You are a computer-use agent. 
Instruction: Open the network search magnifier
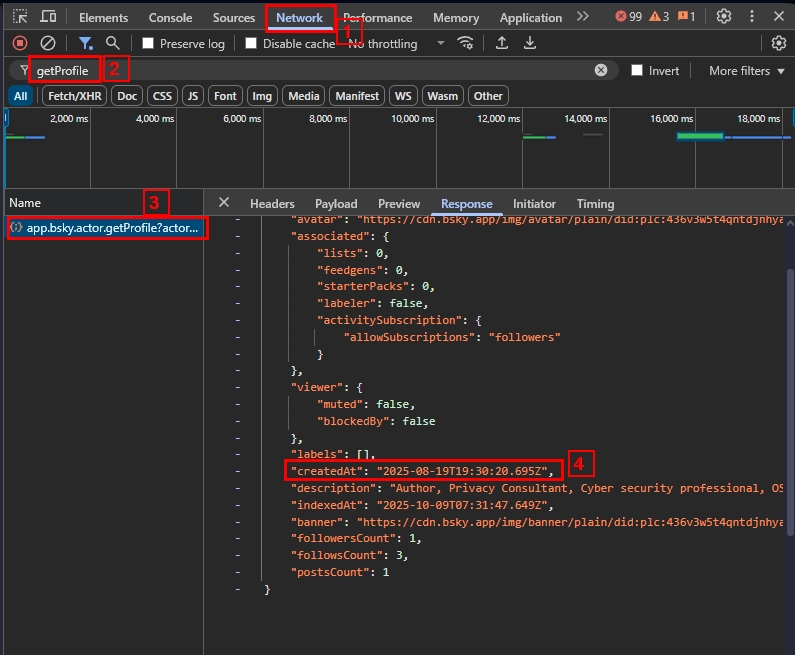point(113,44)
